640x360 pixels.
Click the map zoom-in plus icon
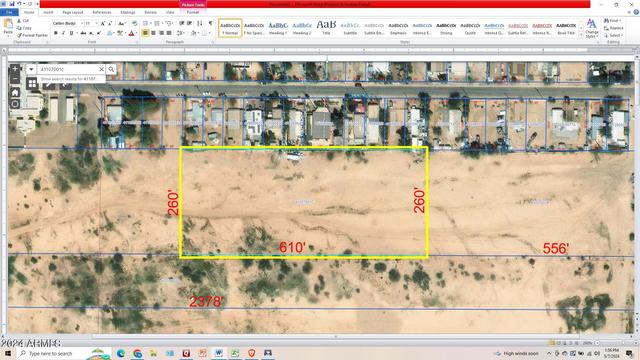coord(15,69)
